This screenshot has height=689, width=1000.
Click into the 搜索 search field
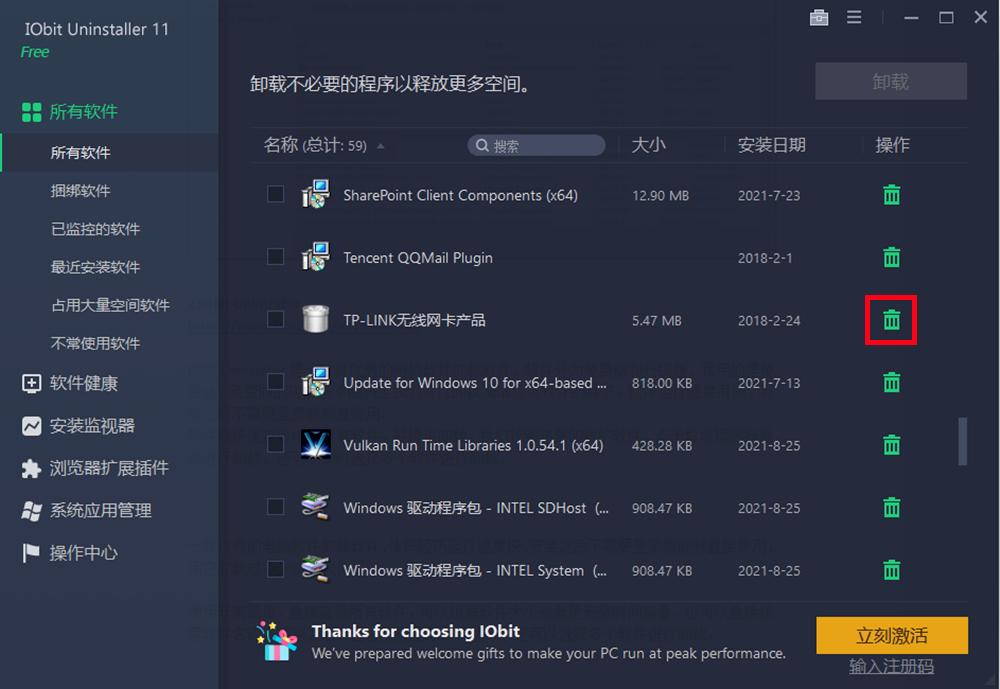coord(536,145)
